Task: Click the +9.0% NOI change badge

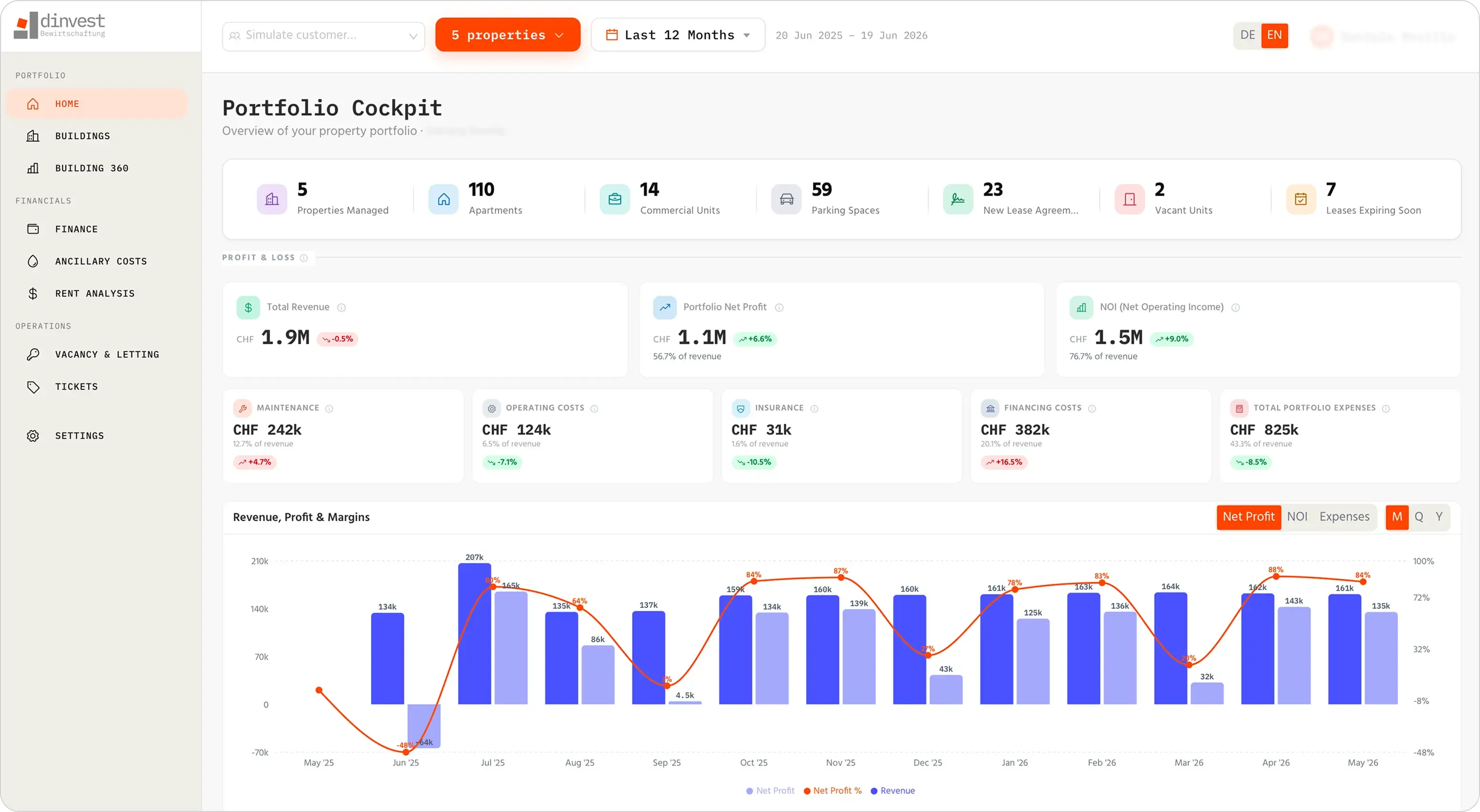Action: pos(1172,339)
